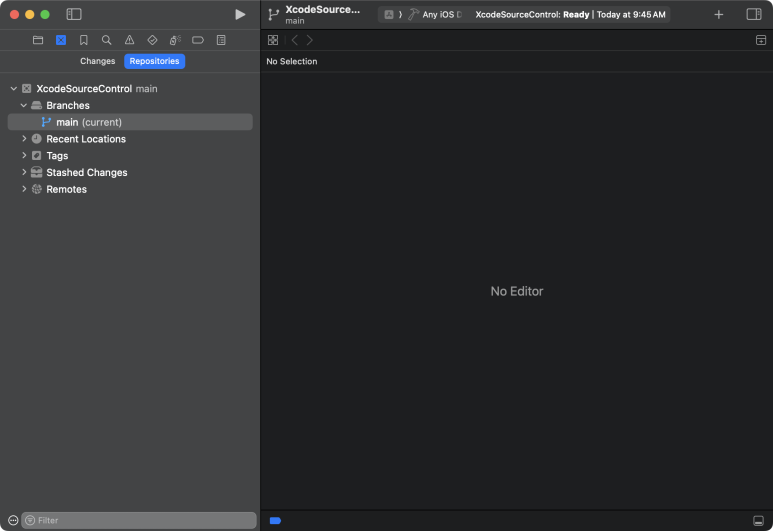Open the Bookmark navigator
Viewport: 773px width, 531px height.
coord(84,40)
